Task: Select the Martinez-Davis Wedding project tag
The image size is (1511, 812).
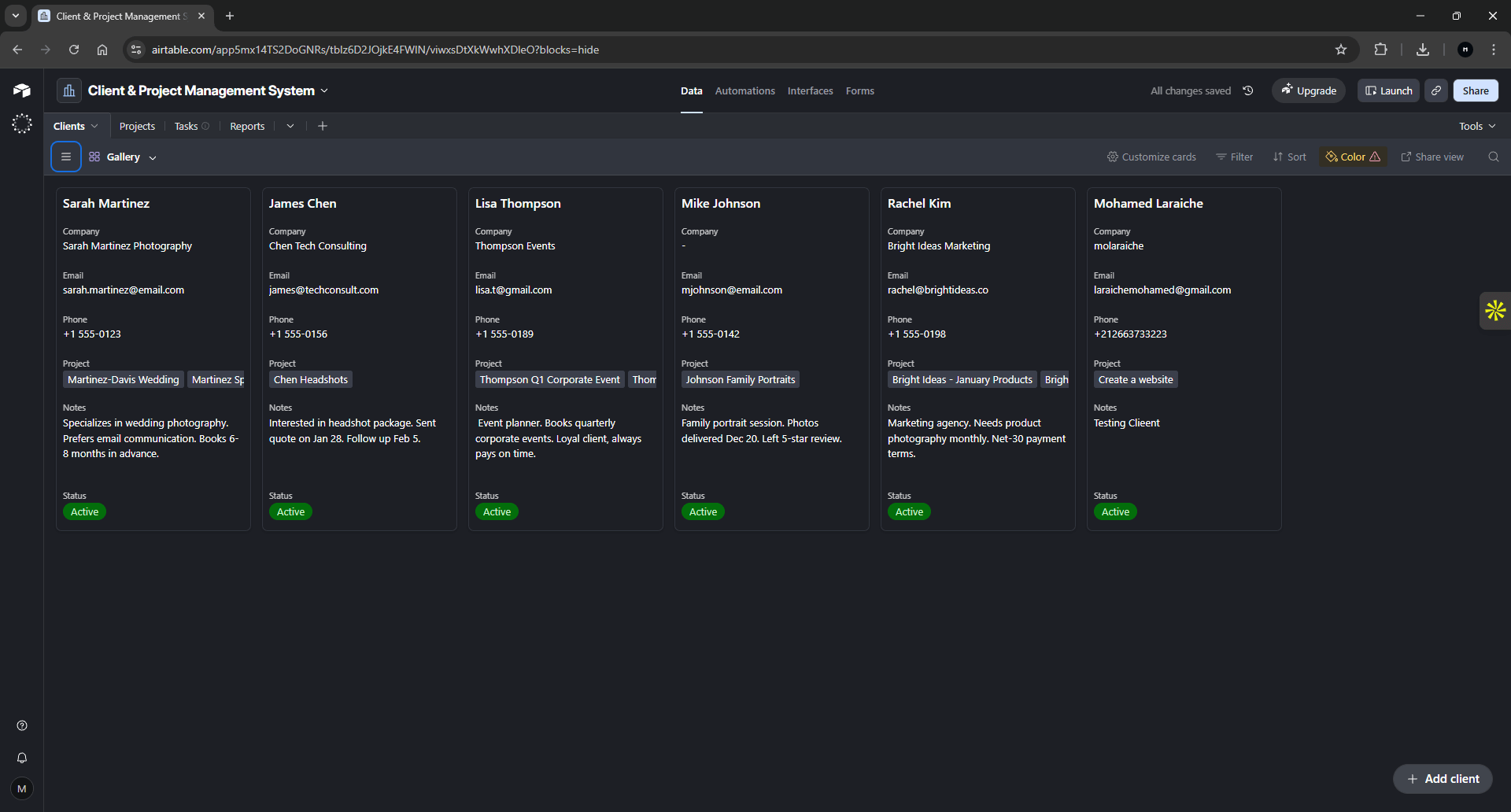Action: click(x=123, y=379)
